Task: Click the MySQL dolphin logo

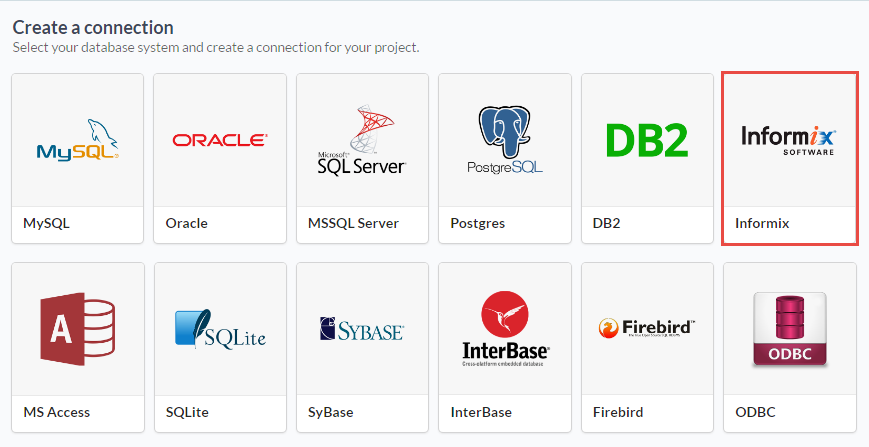Action: 77,140
